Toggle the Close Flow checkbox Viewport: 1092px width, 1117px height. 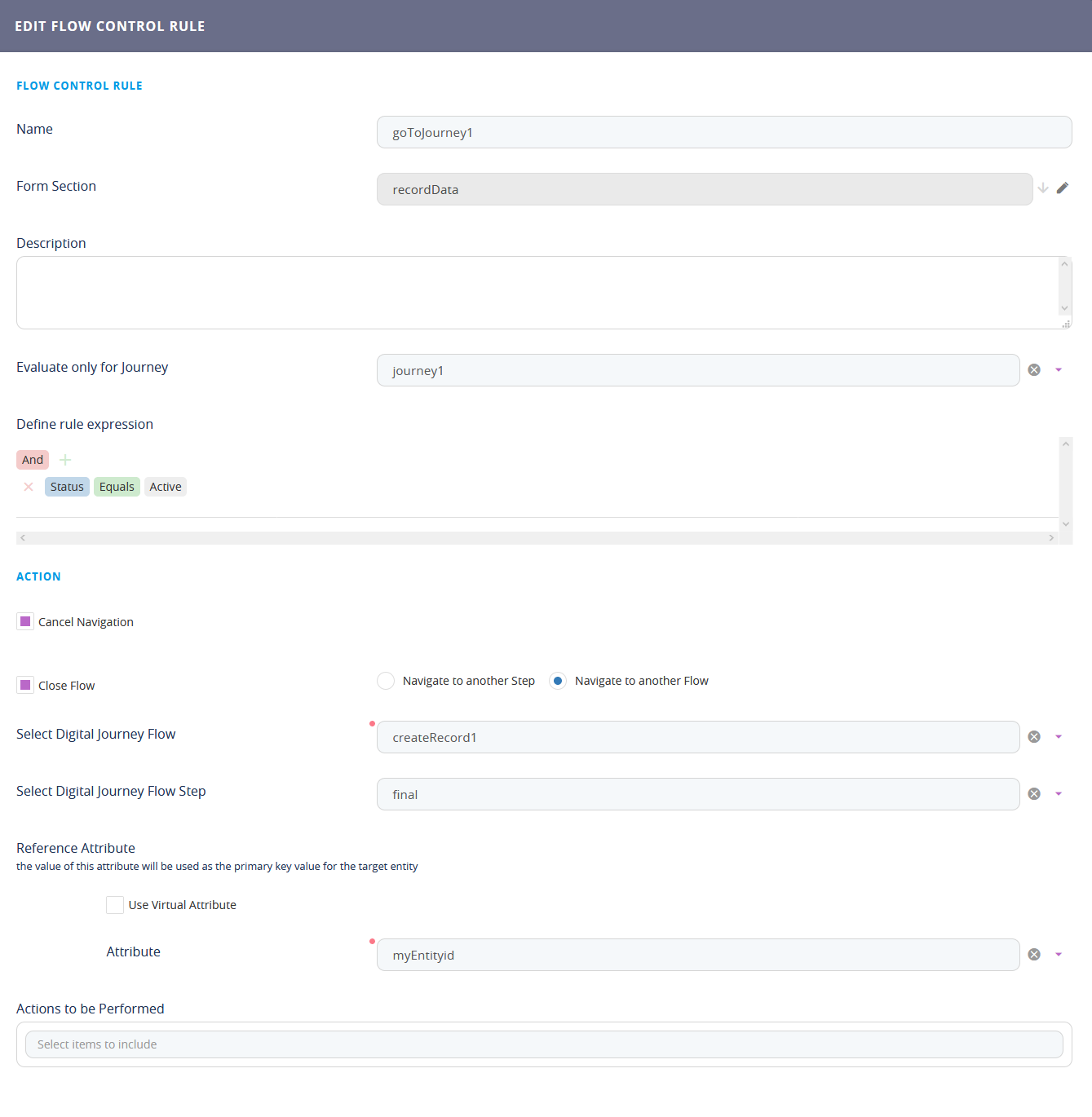pos(25,685)
